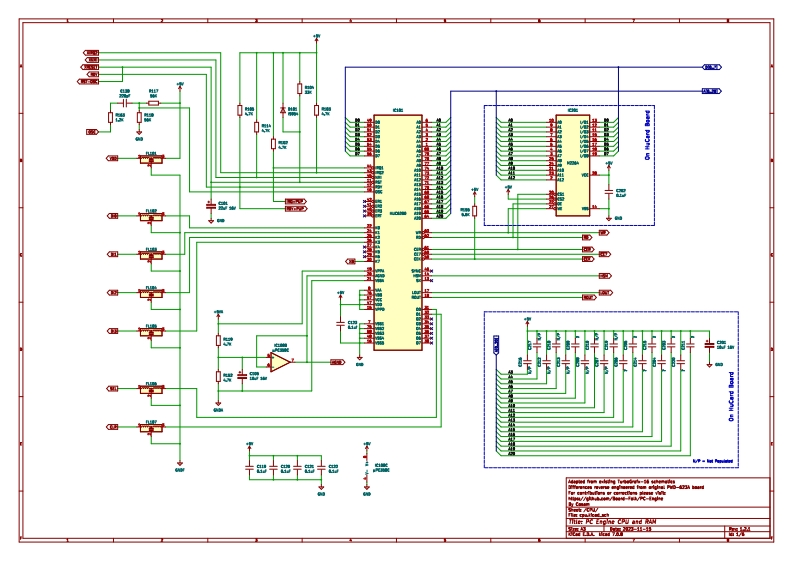Select the FL101 filter component
The height and width of the screenshot is (561, 793).
click(x=151, y=159)
